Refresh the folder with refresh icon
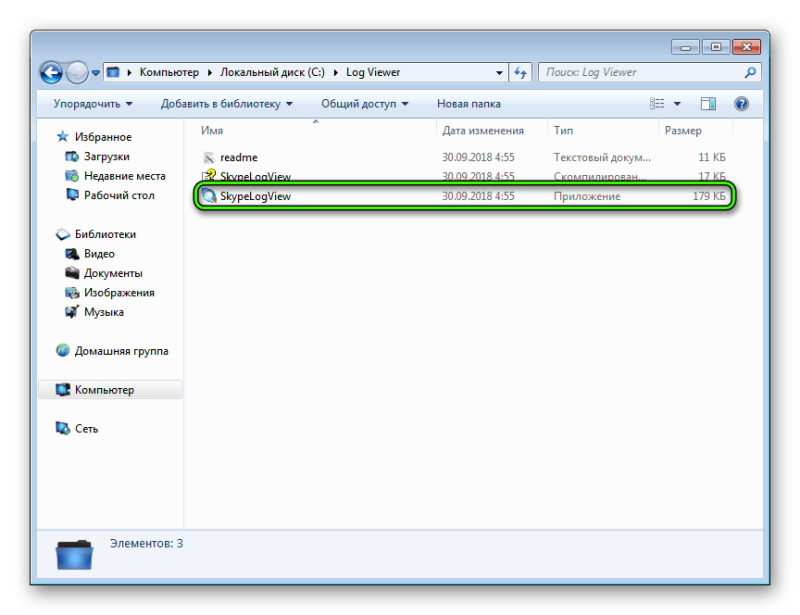The image size is (800, 615). [520, 72]
